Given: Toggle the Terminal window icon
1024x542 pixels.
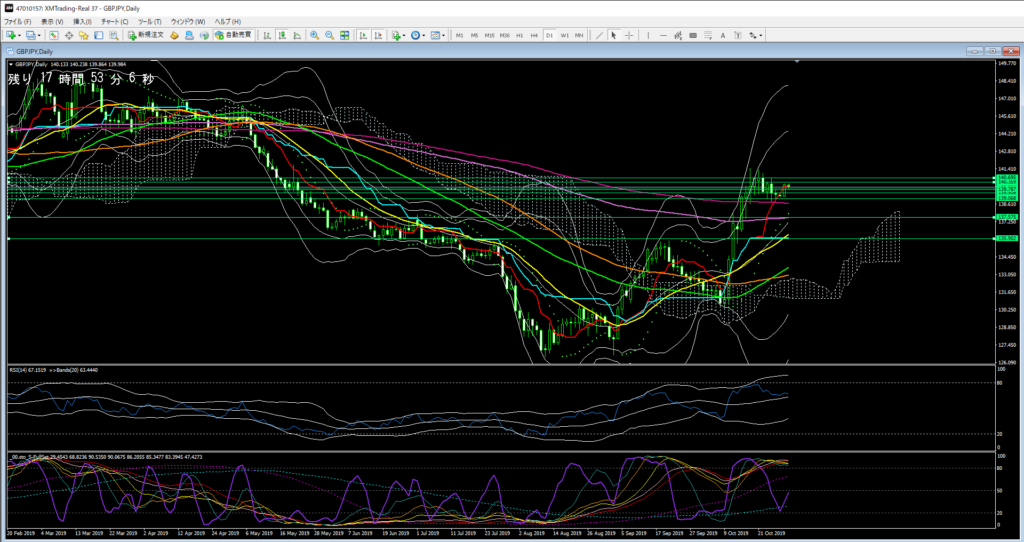Looking at the screenshot, I should pos(99,35).
